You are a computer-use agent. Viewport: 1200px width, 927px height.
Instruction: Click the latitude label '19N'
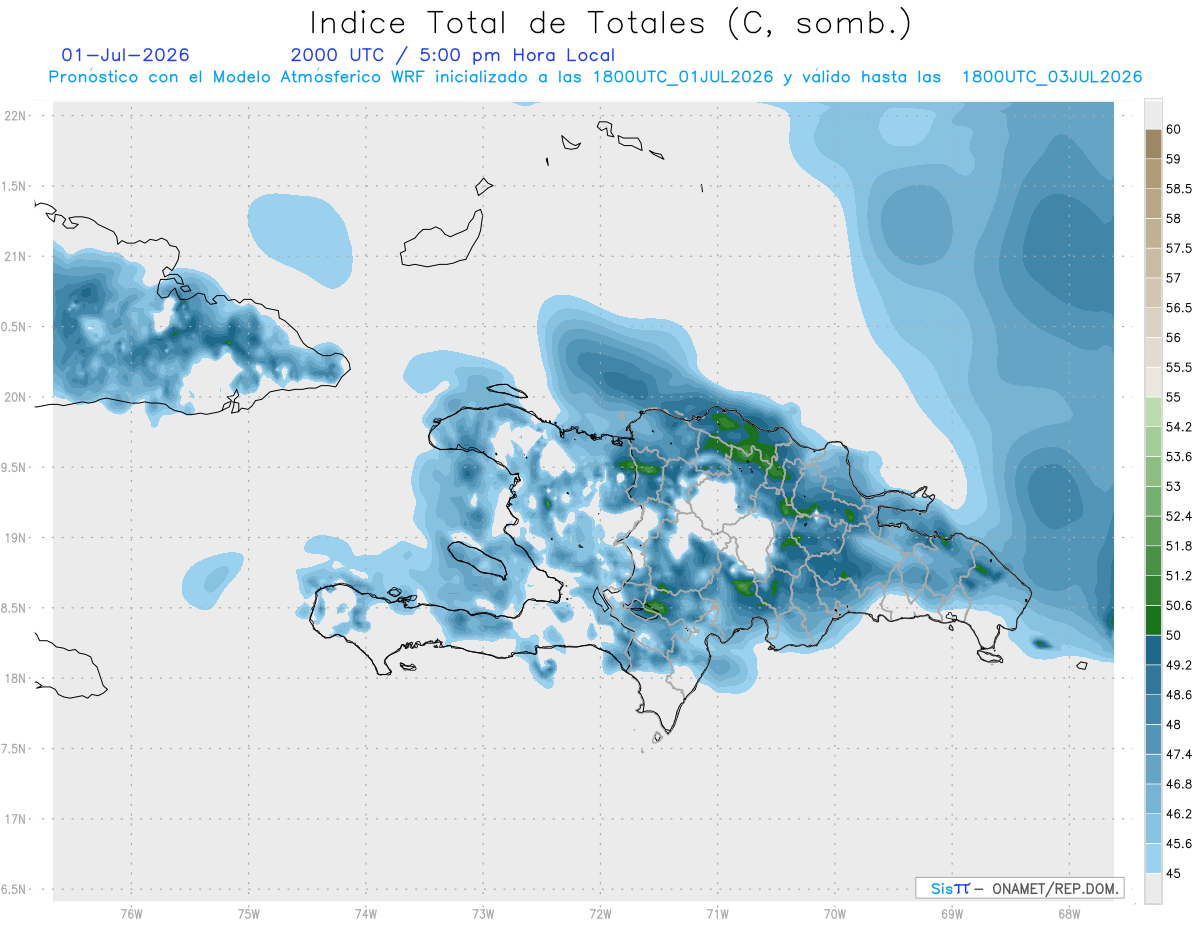pos(17,538)
